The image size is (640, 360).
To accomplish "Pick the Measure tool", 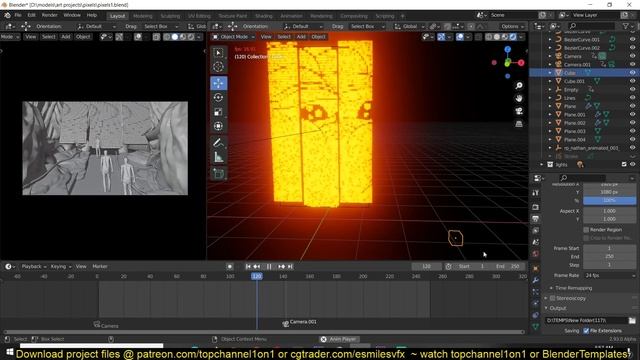I will pos(218,157).
